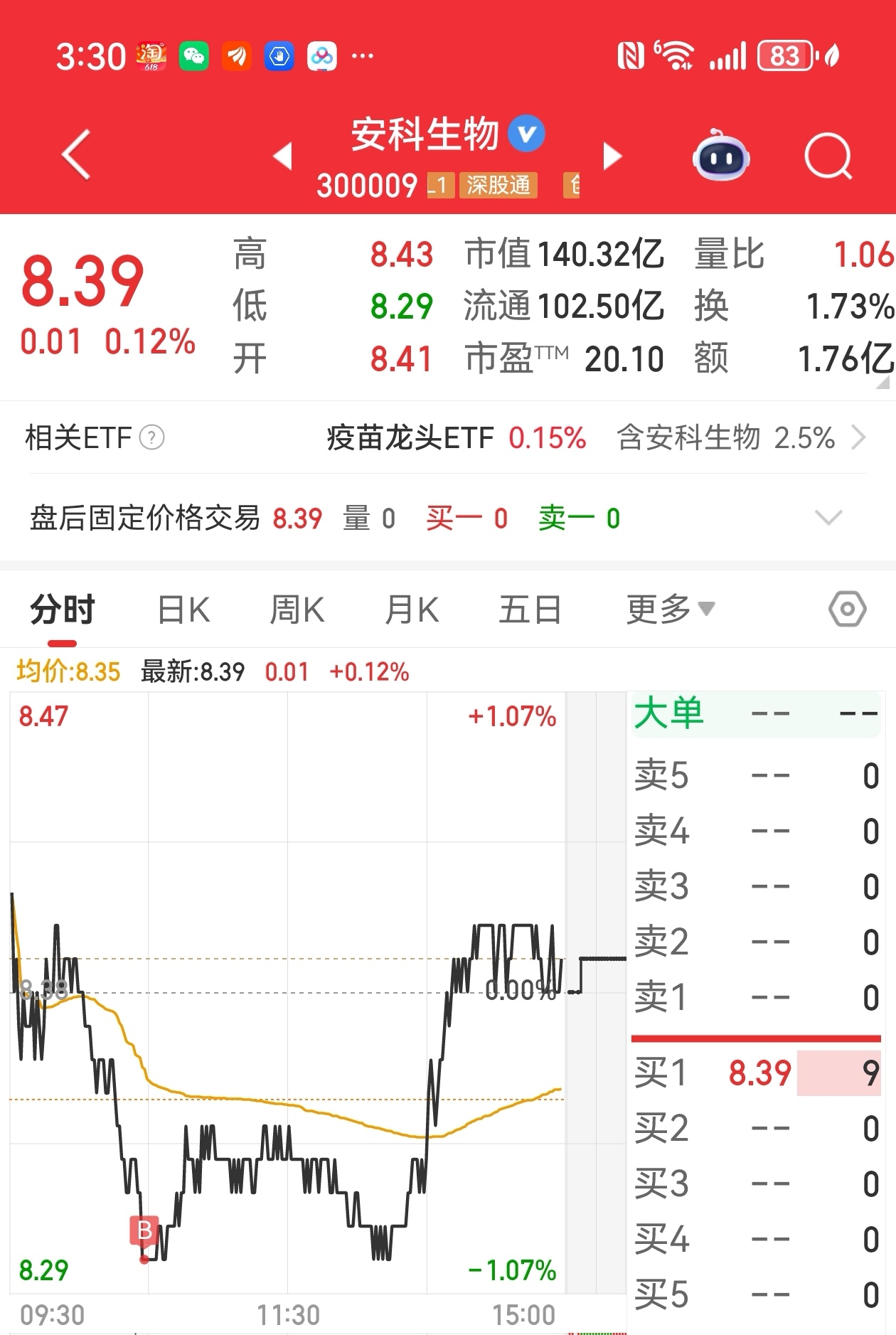Tap 换 1.73% turnover value

point(794,306)
